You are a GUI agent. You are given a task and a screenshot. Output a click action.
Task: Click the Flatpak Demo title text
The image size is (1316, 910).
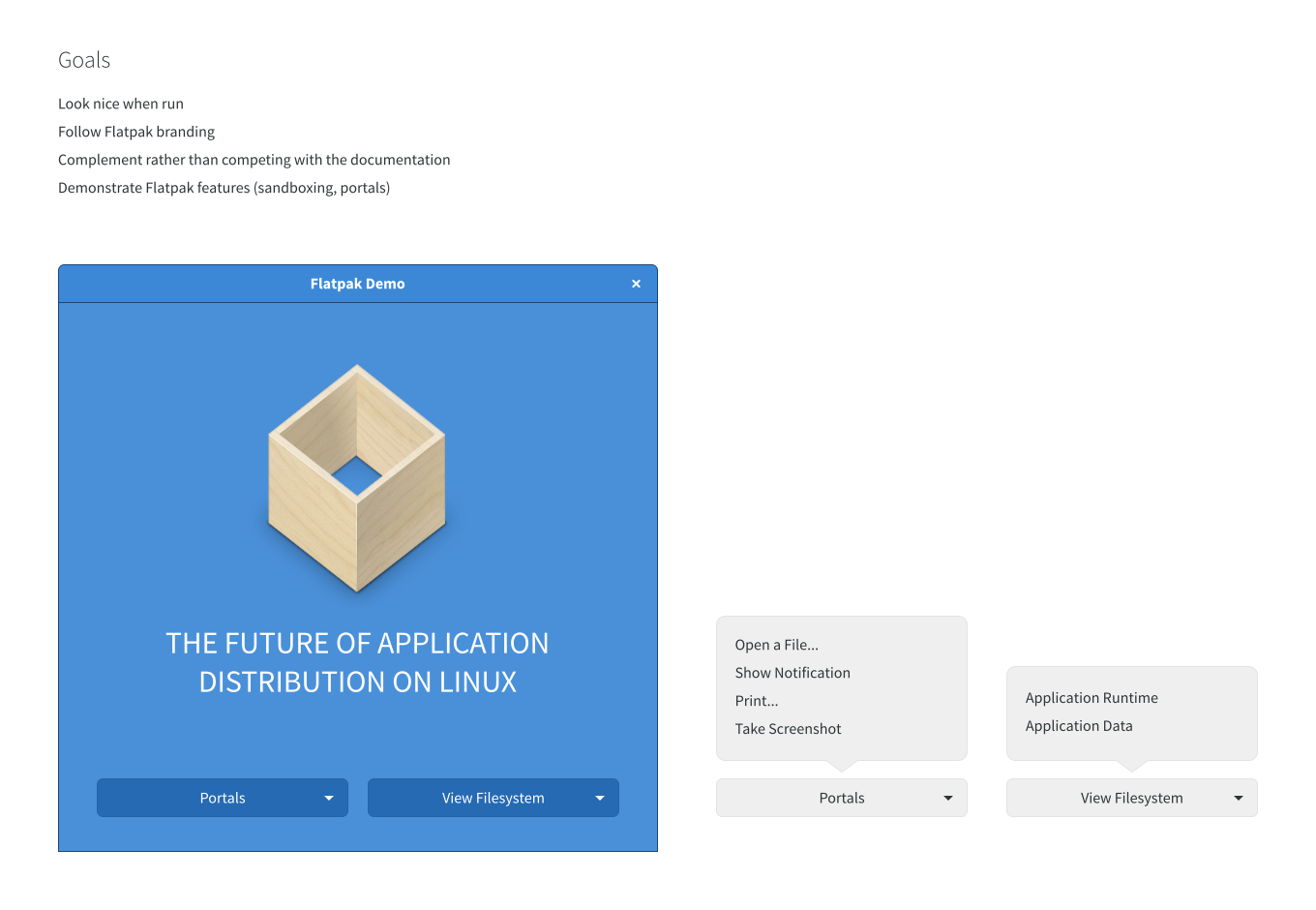pyautogui.click(x=357, y=284)
